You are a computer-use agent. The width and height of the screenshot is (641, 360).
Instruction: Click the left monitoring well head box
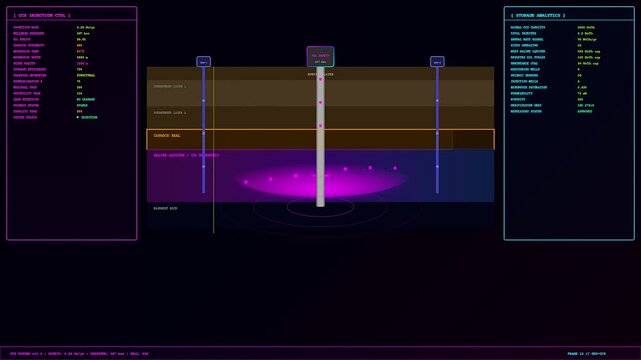(x=204, y=62)
